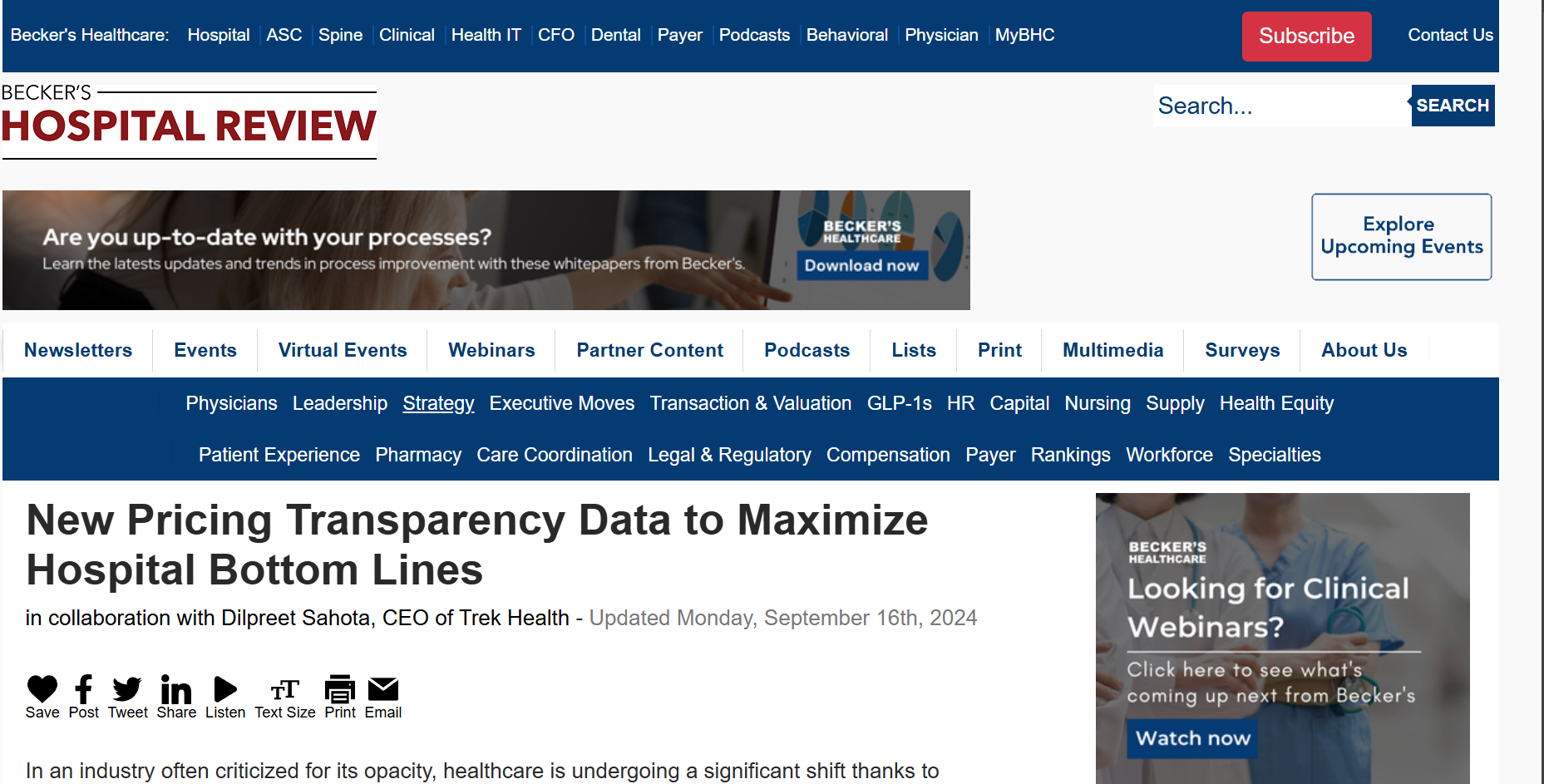1544x784 pixels.
Task: Select Health Equity category link
Action: click(x=1276, y=403)
